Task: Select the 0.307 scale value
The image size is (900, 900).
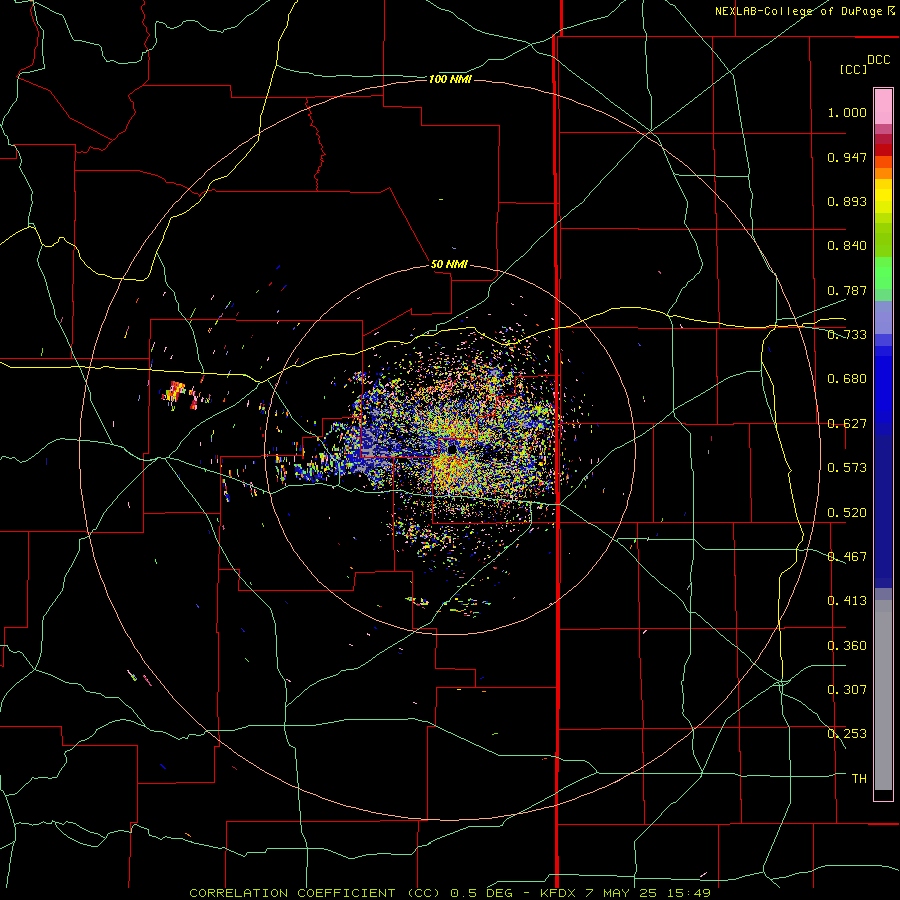Action: point(847,690)
